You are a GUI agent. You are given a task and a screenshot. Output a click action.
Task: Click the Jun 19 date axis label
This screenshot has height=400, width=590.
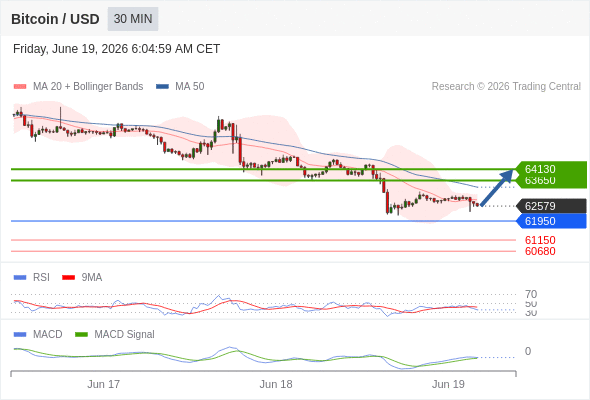tap(448, 384)
